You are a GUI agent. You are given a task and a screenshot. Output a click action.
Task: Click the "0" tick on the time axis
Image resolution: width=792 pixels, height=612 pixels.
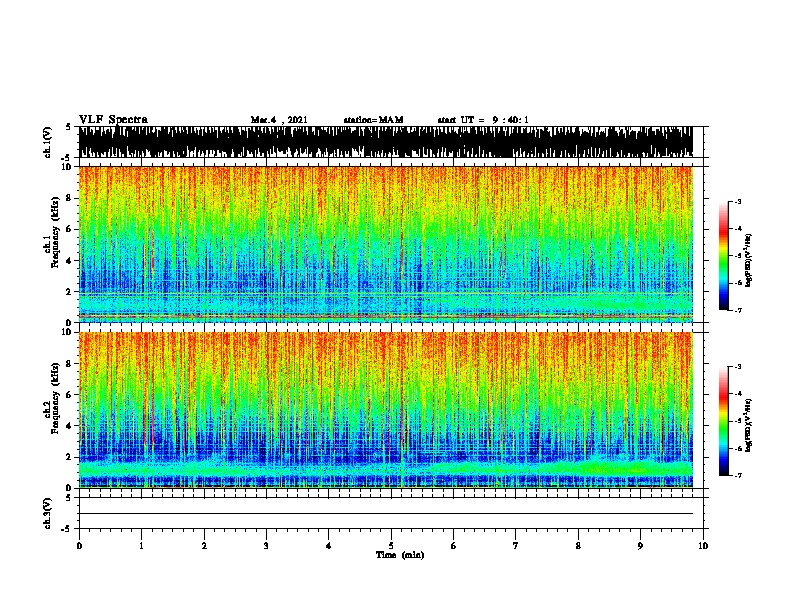(x=79, y=546)
